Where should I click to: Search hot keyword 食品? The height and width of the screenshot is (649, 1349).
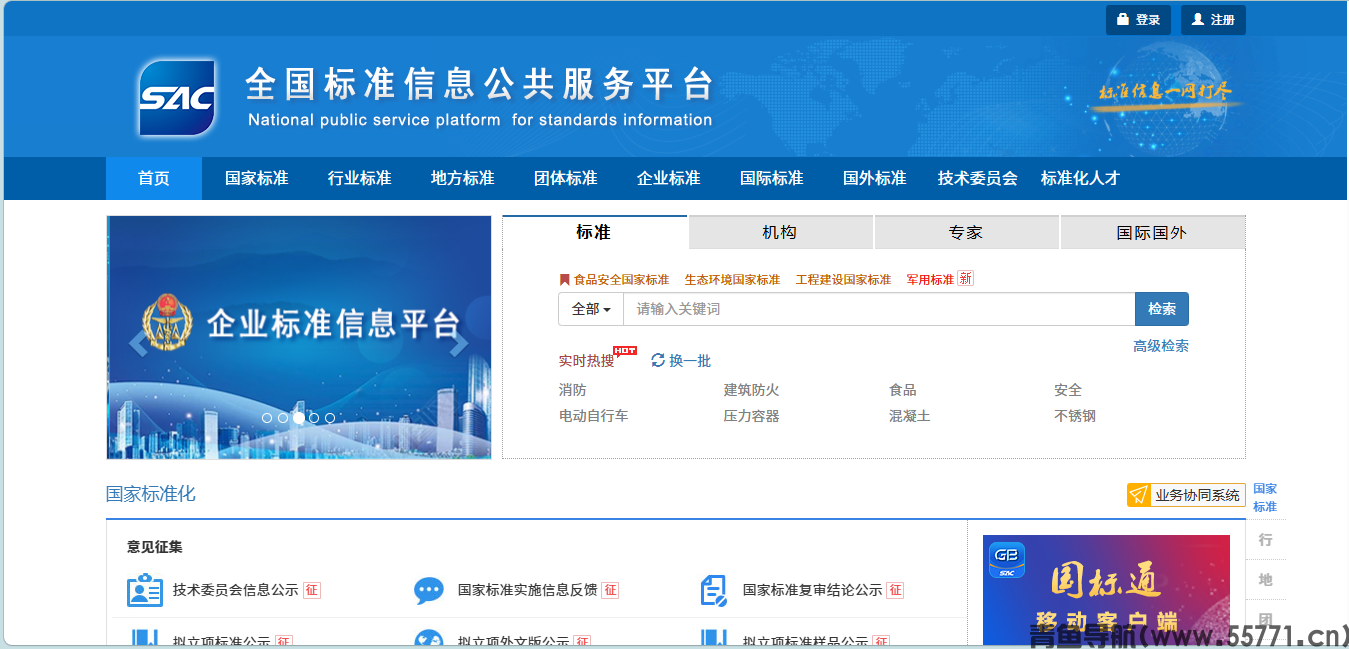903,390
